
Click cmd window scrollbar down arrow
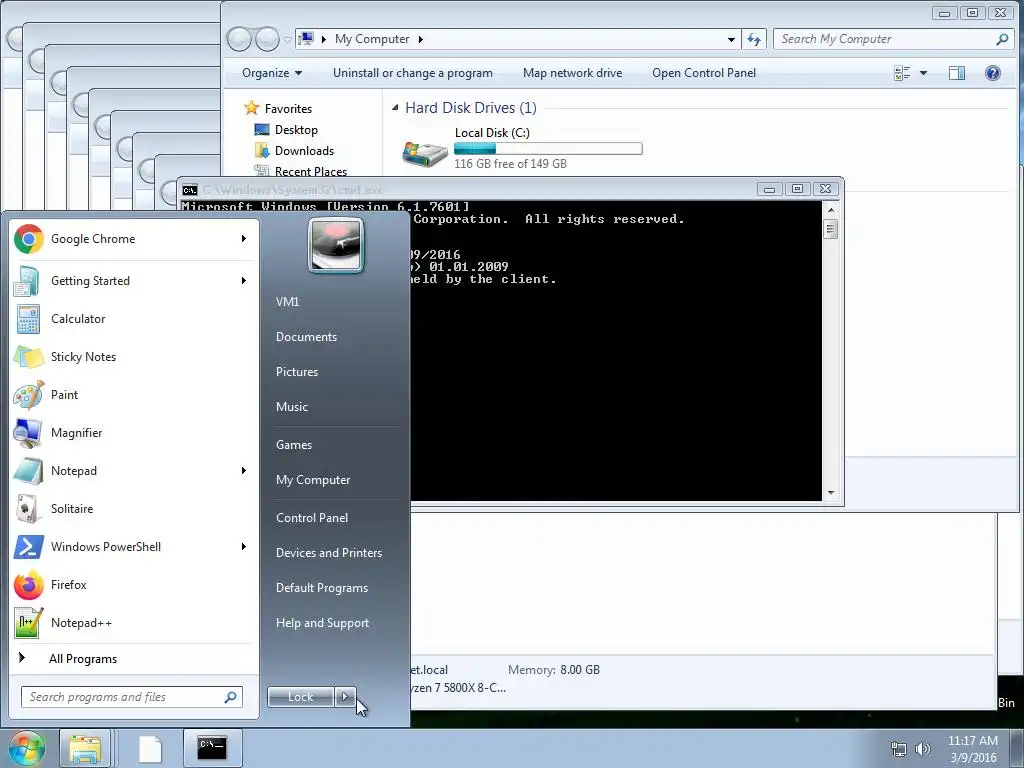(x=831, y=493)
